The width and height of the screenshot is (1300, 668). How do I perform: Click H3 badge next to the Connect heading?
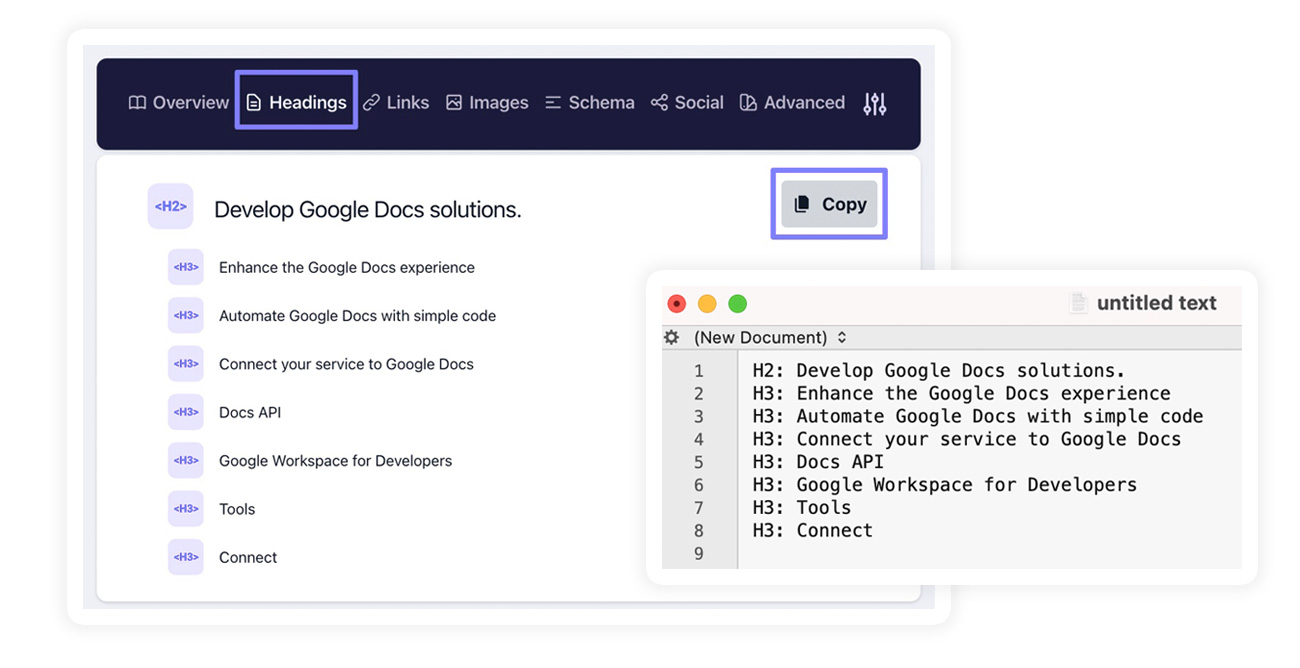pyautogui.click(x=186, y=557)
